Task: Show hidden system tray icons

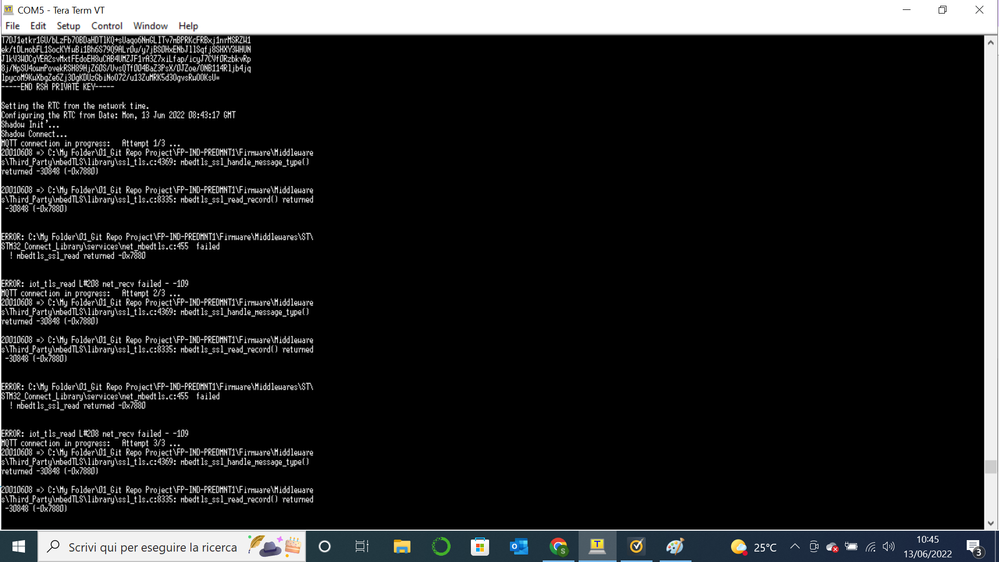Action: click(794, 547)
